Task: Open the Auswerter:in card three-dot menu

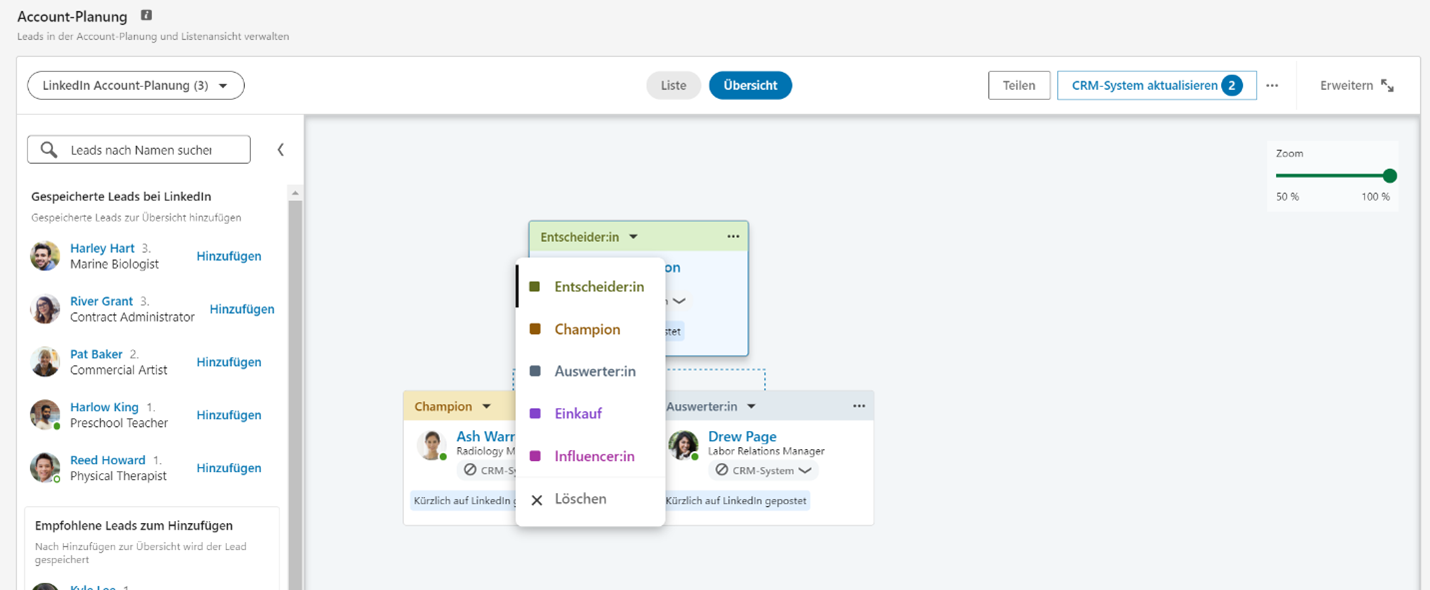Action: 859,407
